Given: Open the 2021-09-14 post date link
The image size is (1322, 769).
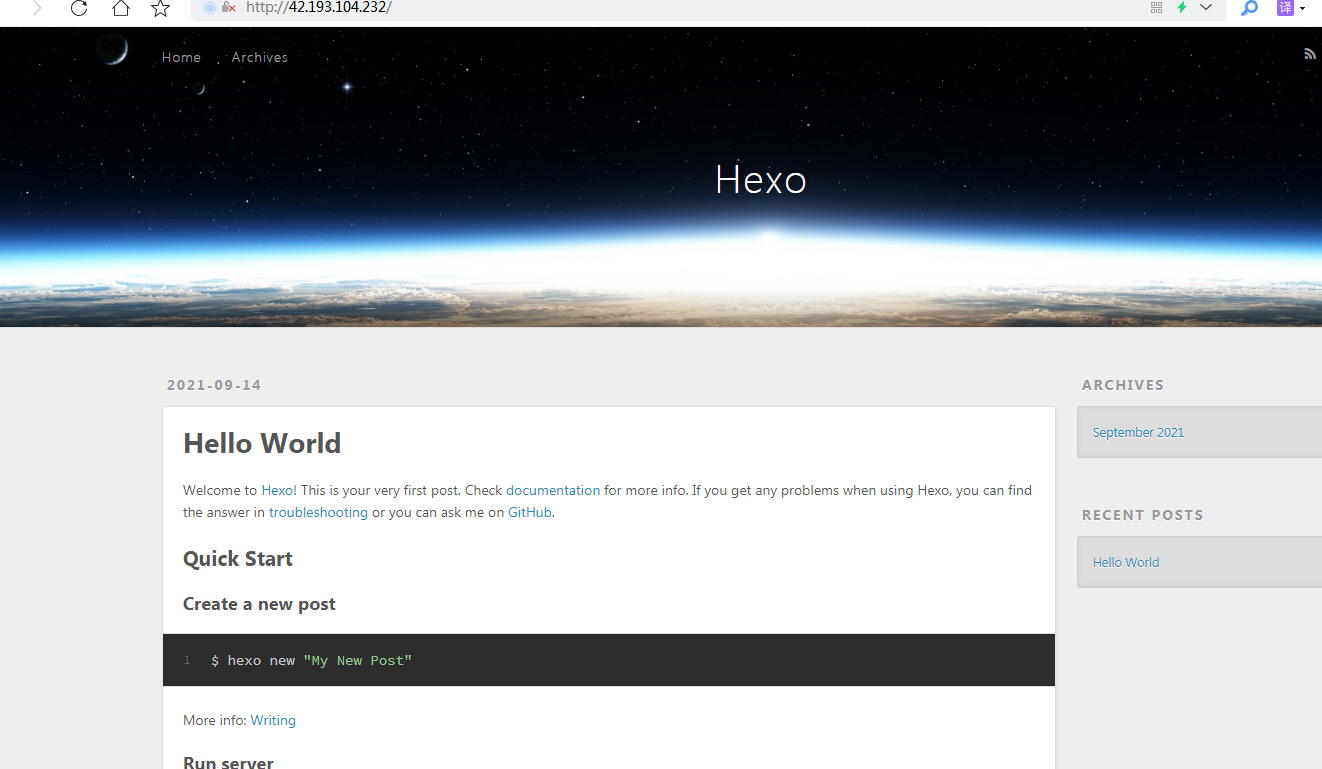Looking at the screenshot, I should [214, 385].
